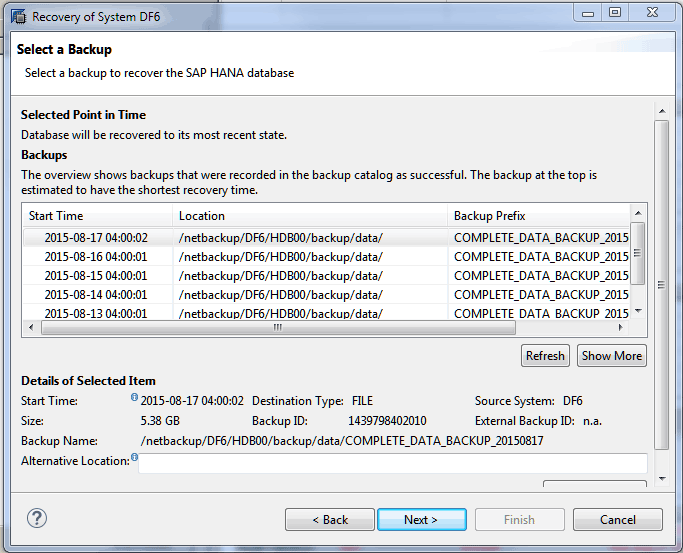Screen dimensions: 683x553
Task: Click the Source System value DF6
Action: coord(573,401)
